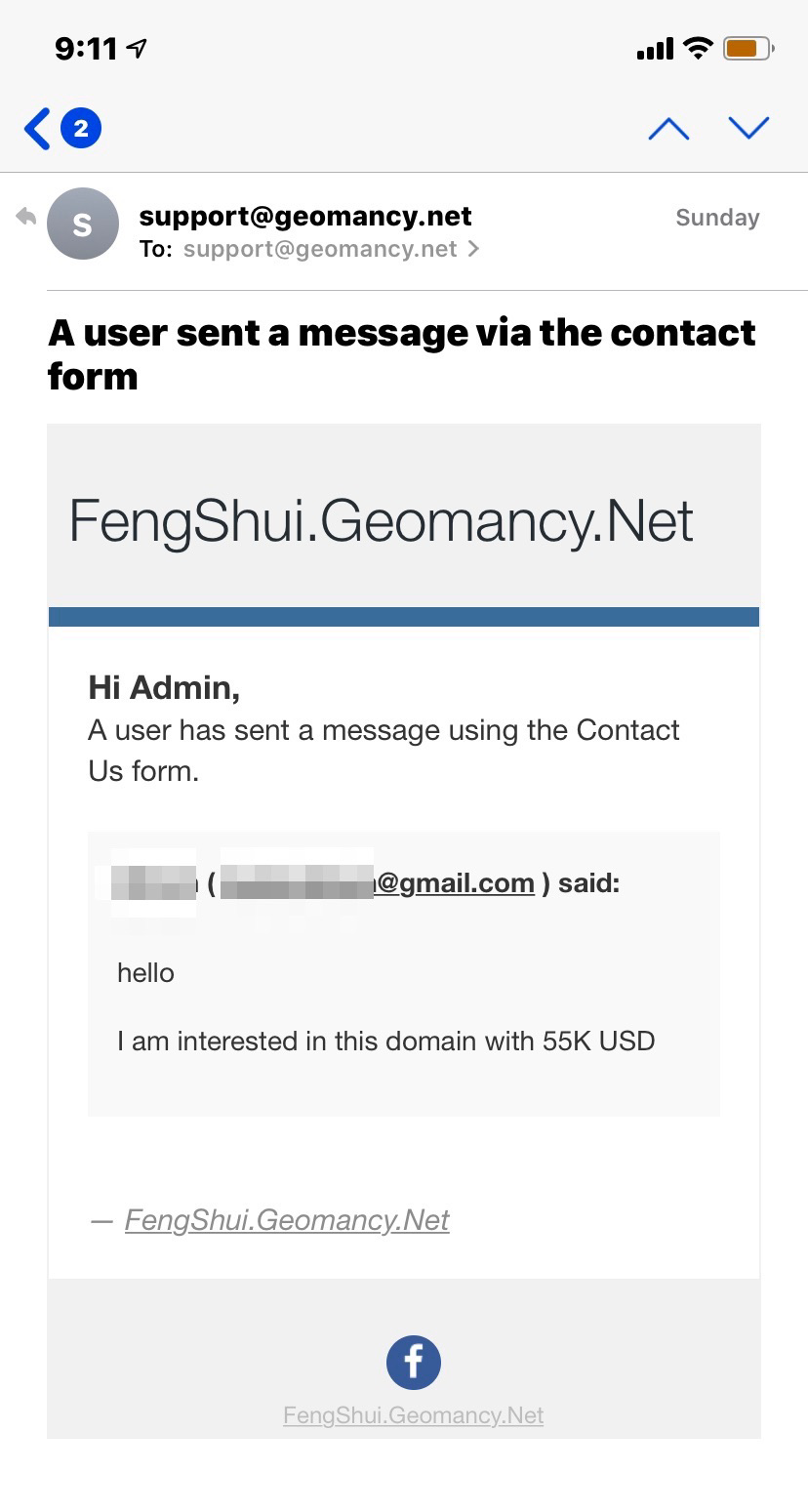Image resolution: width=808 pixels, height=1512 pixels.
Task: Open the Facebook icon in the footer
Action: pos(414,1362)
